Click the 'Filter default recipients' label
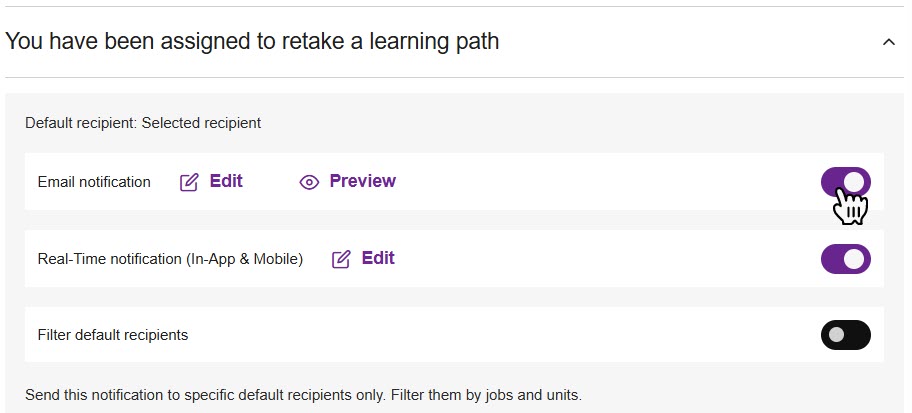 (x=112, y=335)
